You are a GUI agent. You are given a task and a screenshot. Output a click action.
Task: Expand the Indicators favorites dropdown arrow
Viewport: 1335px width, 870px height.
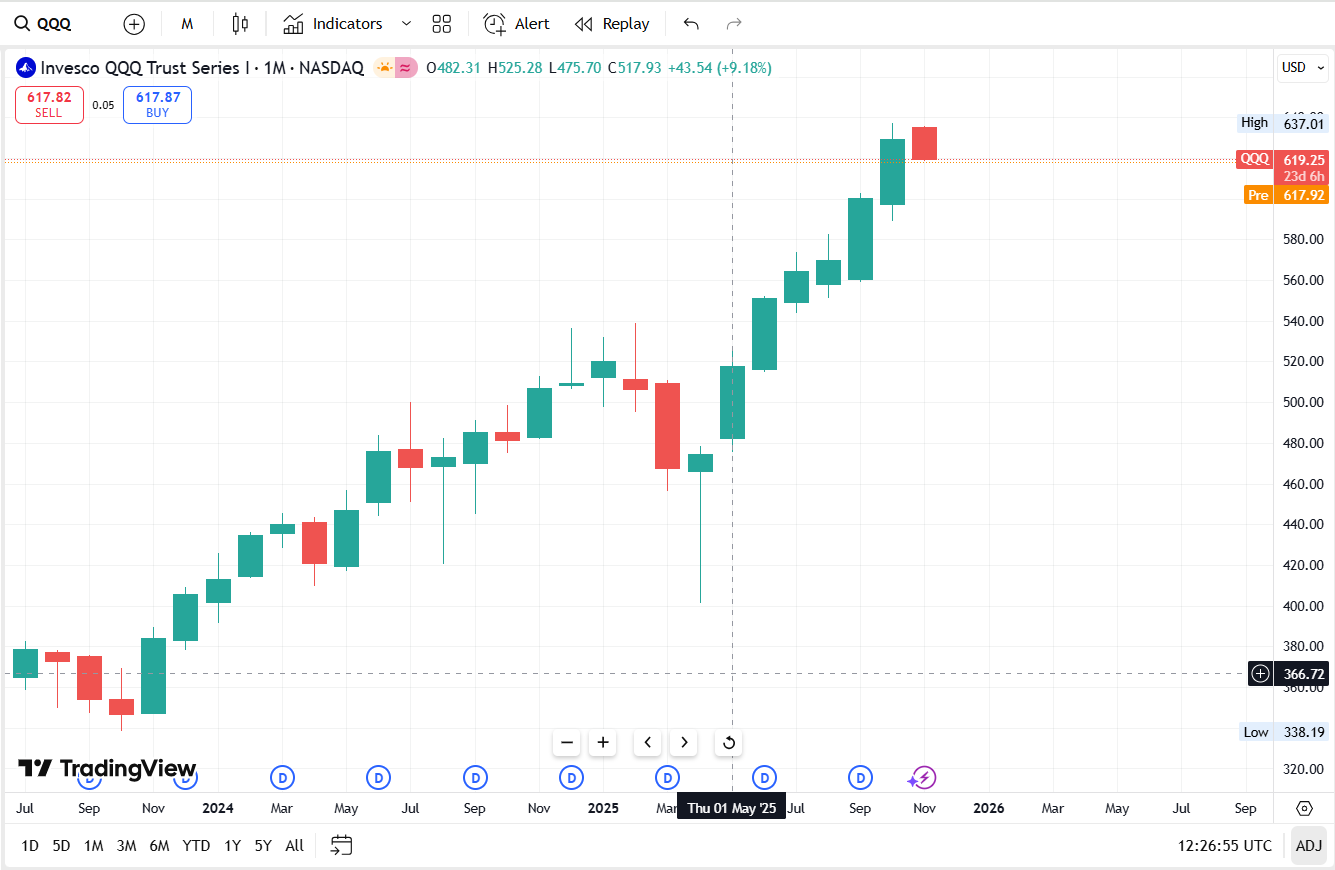(x=406, y=24)
